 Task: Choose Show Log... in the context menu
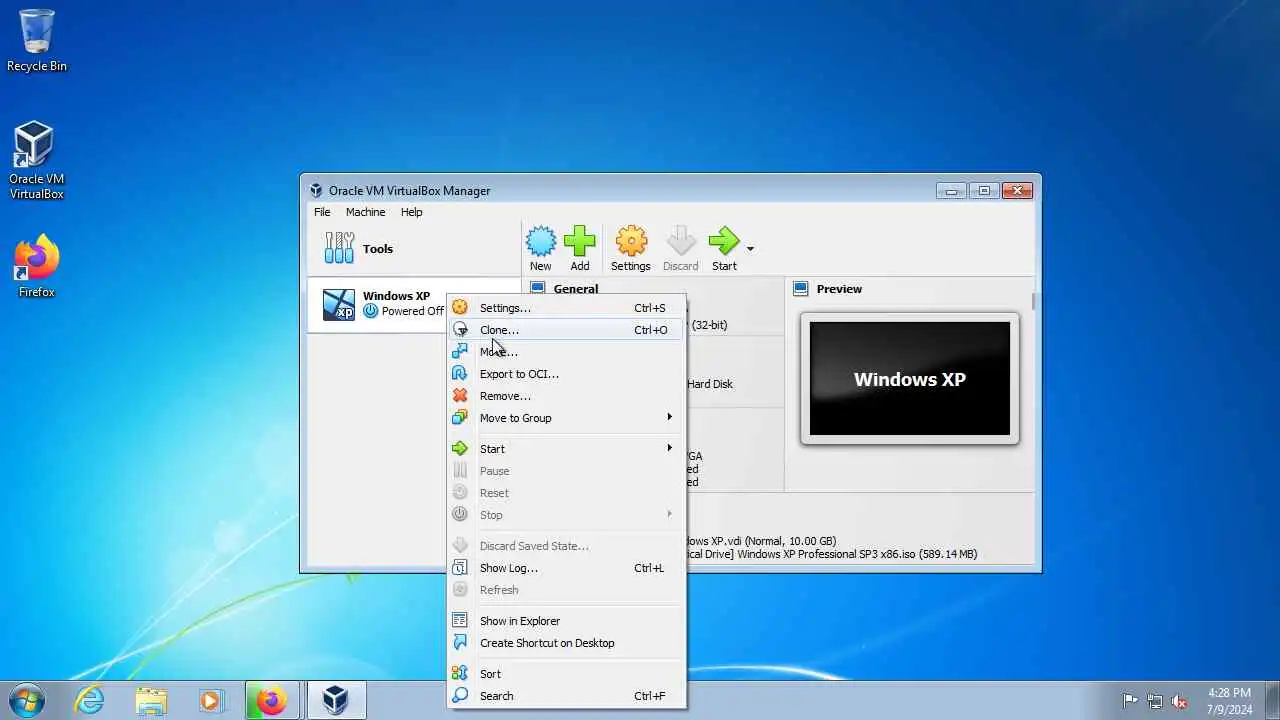[566, 568]
